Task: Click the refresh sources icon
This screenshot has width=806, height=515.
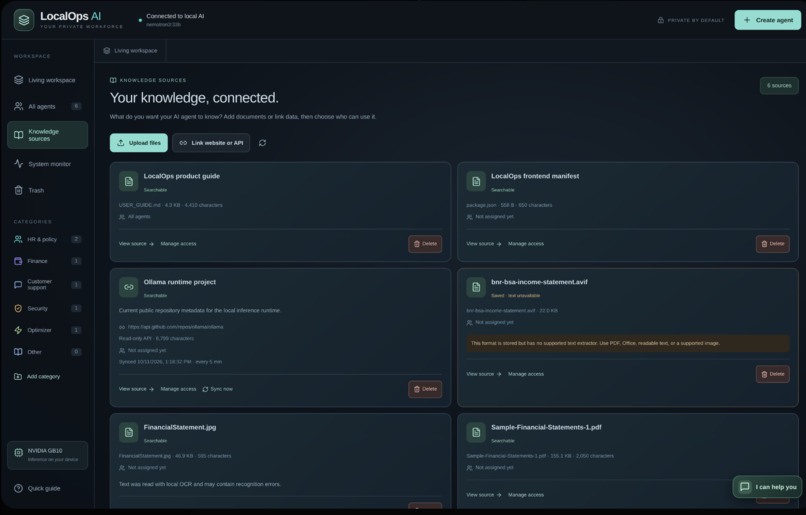Action: (x=263, y=143)
